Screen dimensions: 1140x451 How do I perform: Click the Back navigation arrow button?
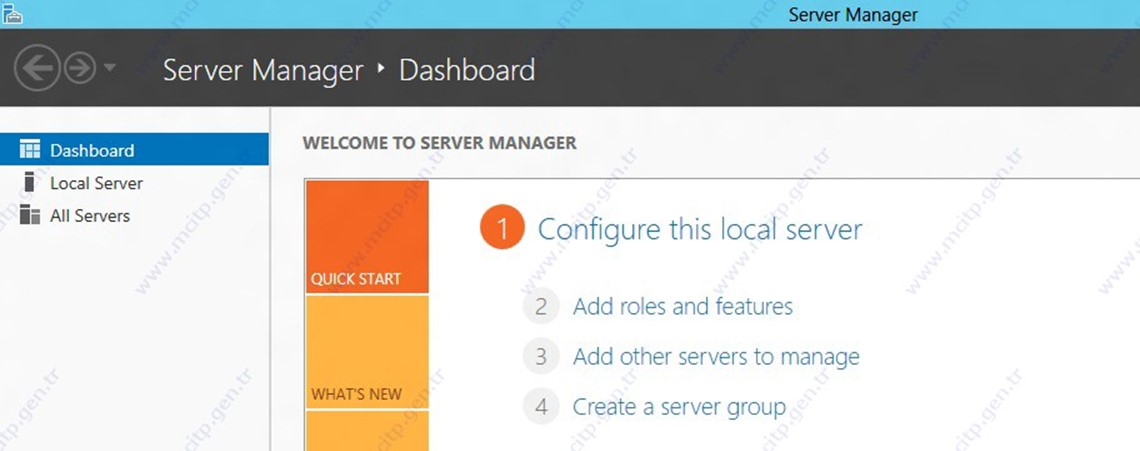pyautogui.click(x=36, y=68)
